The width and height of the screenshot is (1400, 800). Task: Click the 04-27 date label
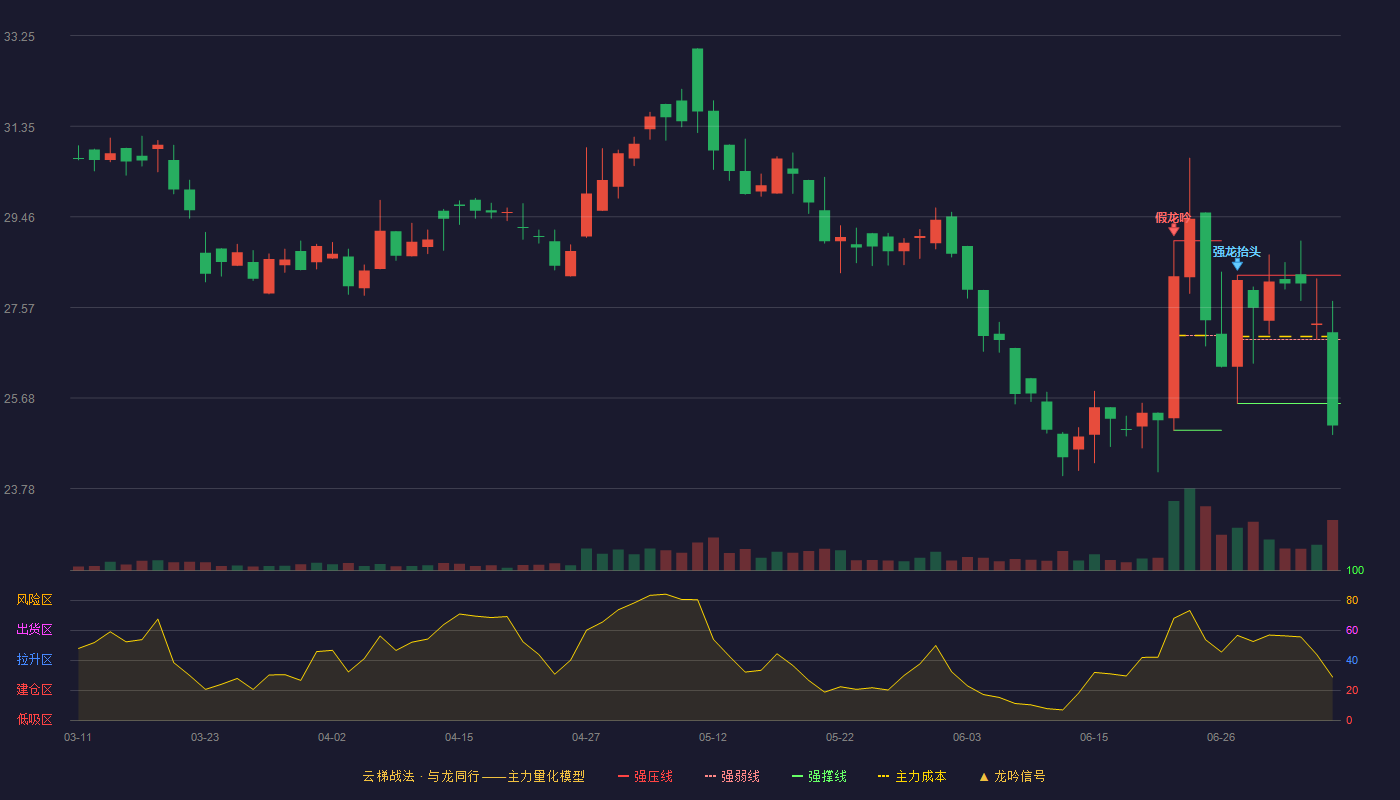click(x=586, y=737)
